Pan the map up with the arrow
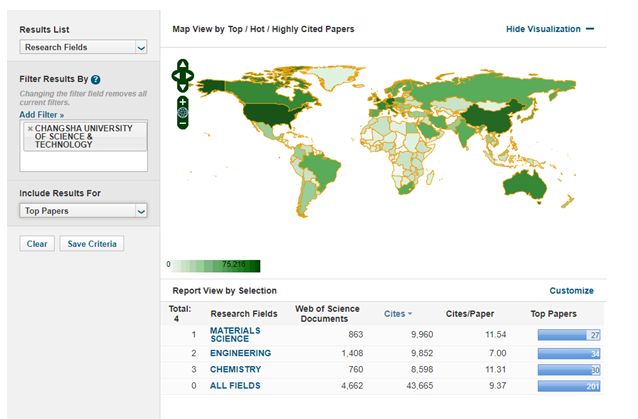 [x=183, y=64]
